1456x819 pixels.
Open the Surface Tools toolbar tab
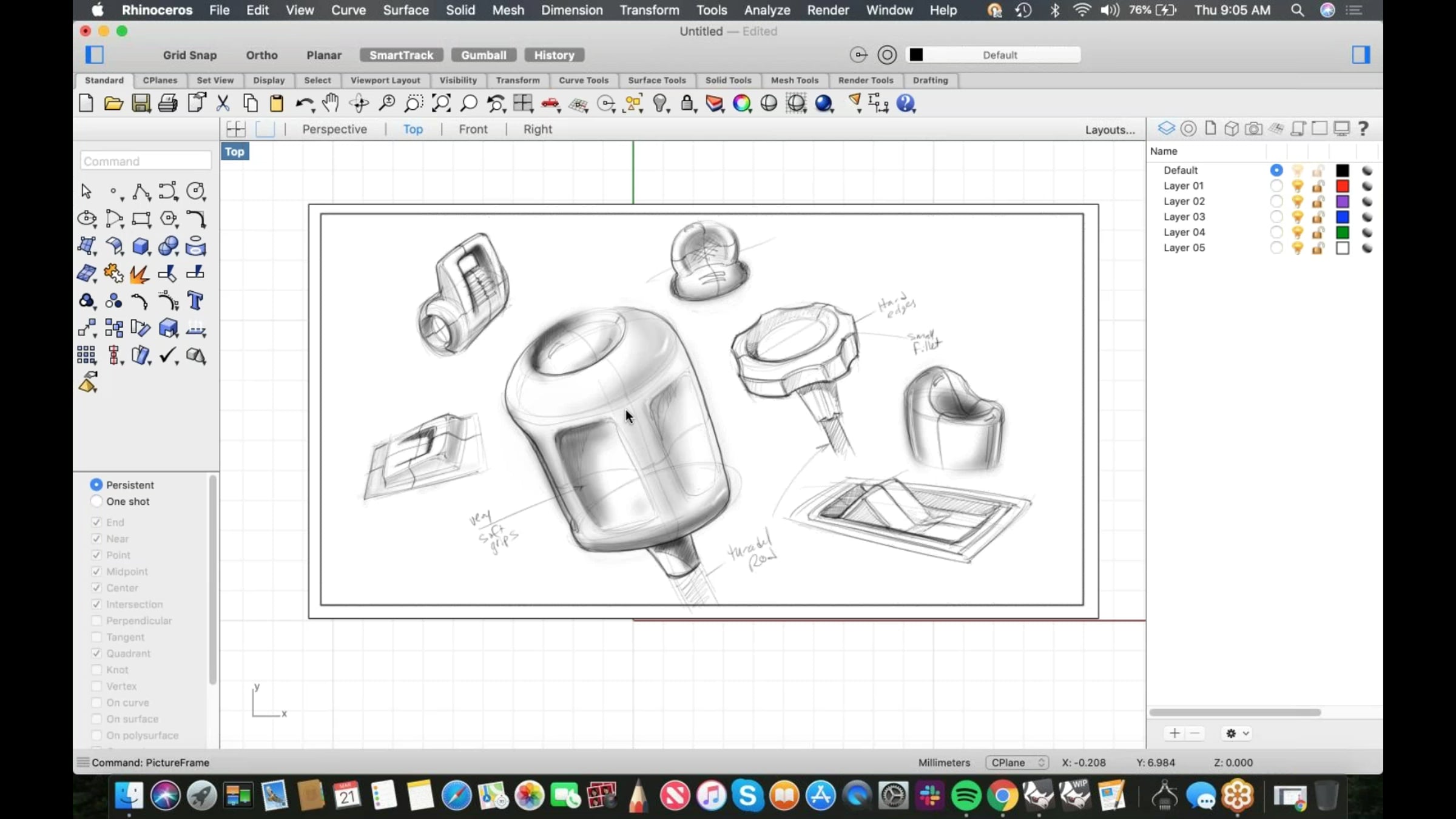(656, 80)
